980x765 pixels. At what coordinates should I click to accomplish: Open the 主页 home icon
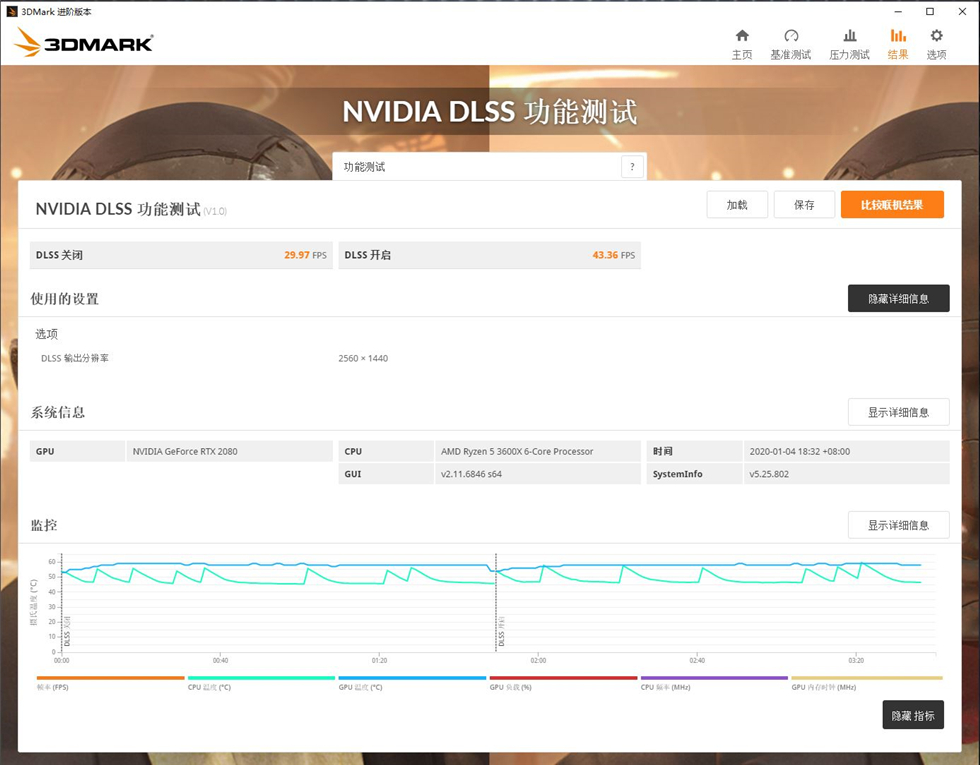pyautogui.click(x=740, y=40)
